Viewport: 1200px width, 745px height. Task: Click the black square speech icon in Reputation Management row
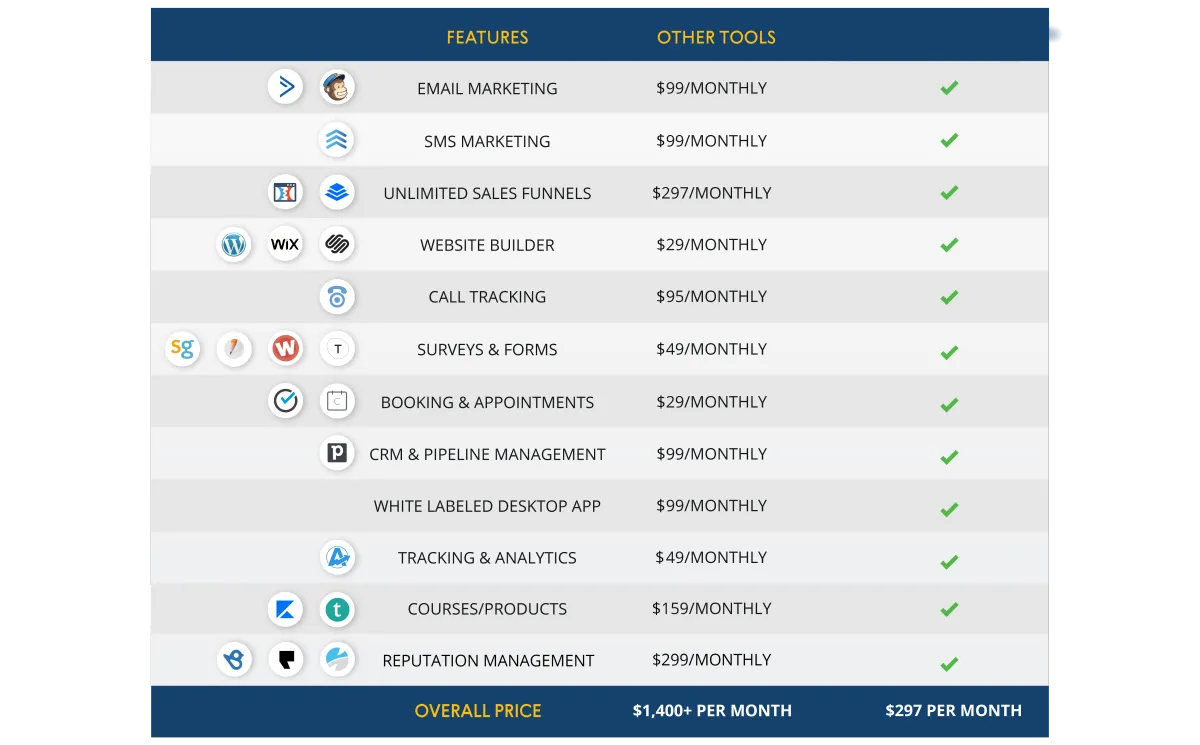286,659
